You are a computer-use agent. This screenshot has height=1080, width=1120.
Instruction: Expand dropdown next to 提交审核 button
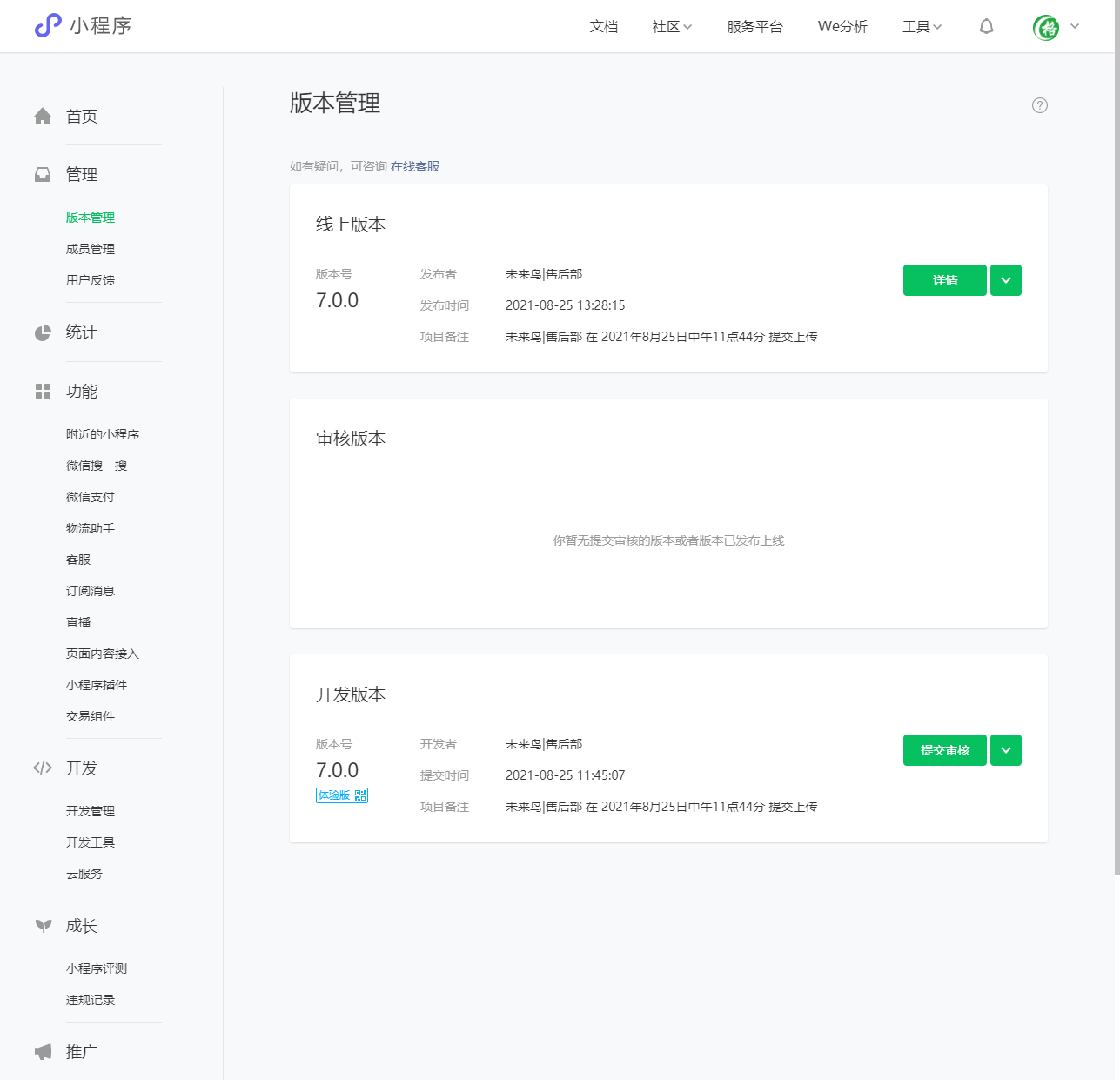(x=1005, y=750)
